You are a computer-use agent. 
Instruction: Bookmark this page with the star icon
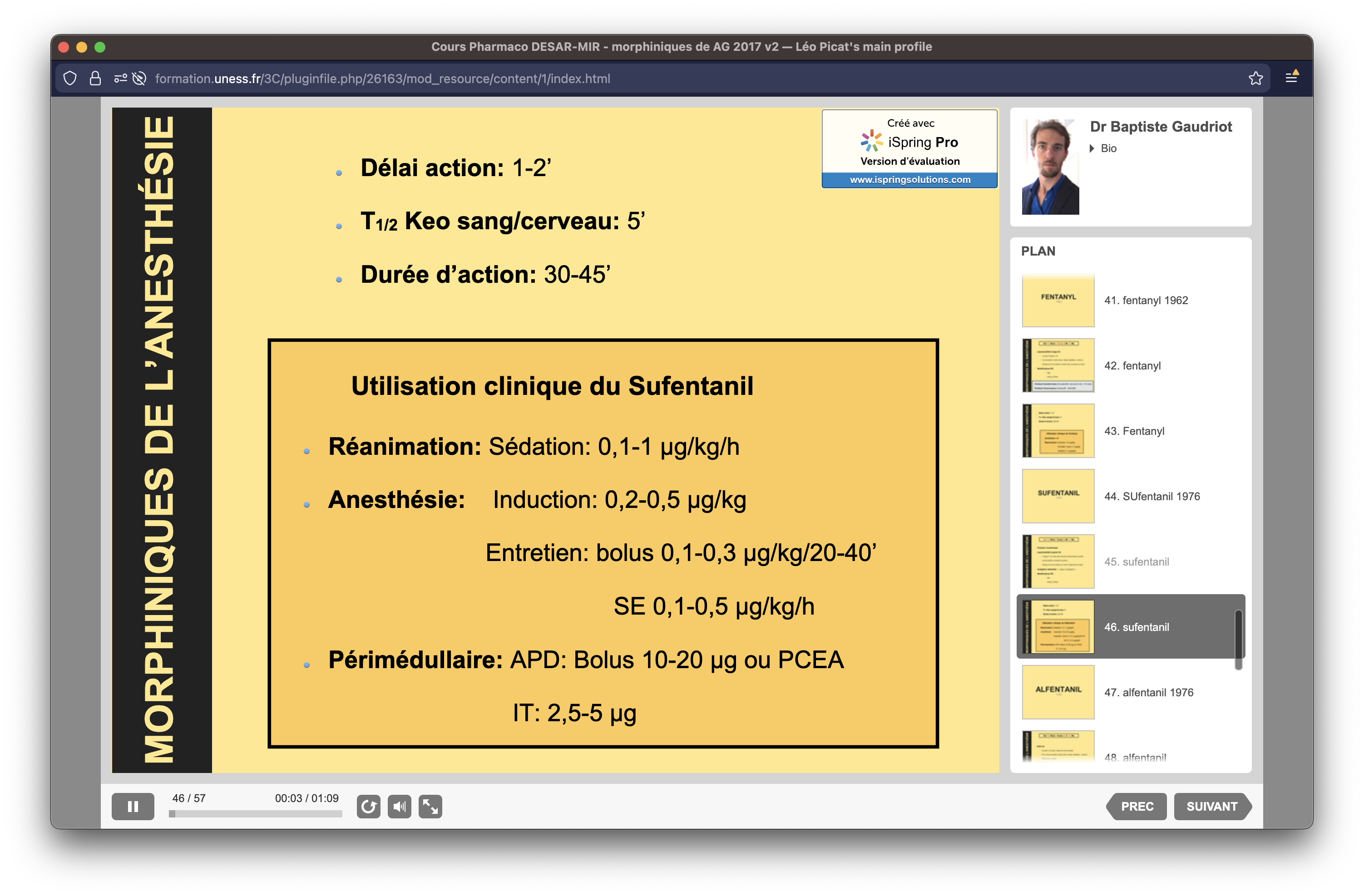[1255, 79]
